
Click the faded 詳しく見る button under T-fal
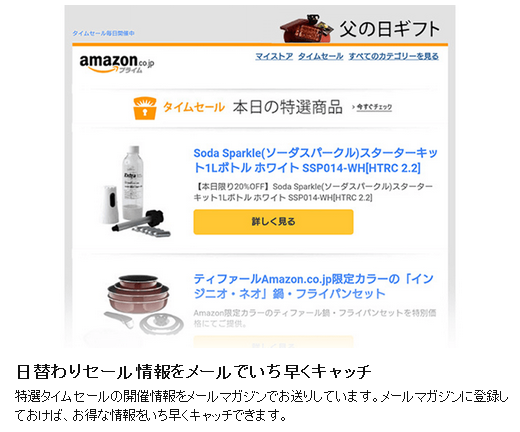[x=273, y=342]
